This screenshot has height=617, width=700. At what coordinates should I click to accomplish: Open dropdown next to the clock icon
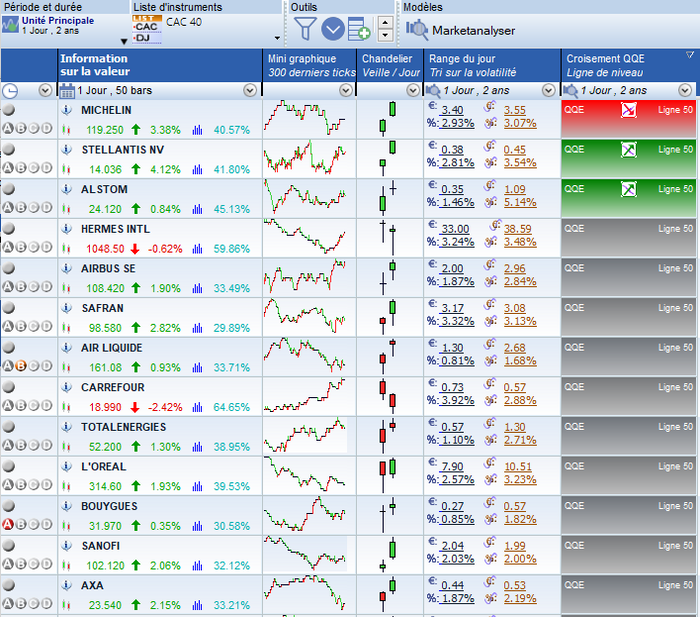45,91
